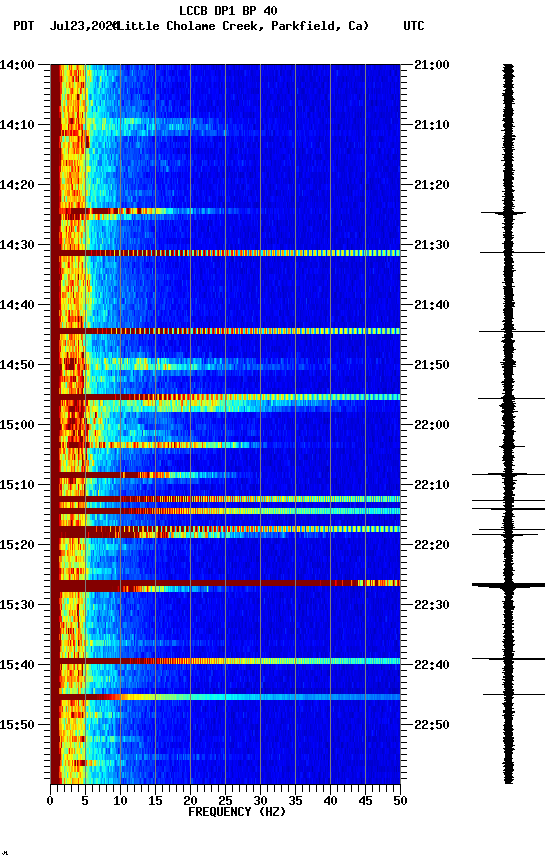Click the '5' frequency axis tick label
The image size is (552, 864).
pyautogui.click(x=85, y=801)
